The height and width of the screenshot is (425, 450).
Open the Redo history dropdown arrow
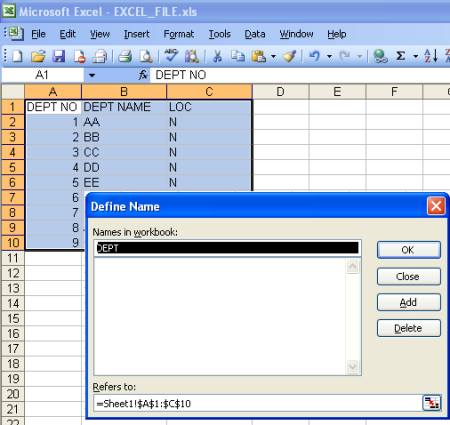click(359, 56)
